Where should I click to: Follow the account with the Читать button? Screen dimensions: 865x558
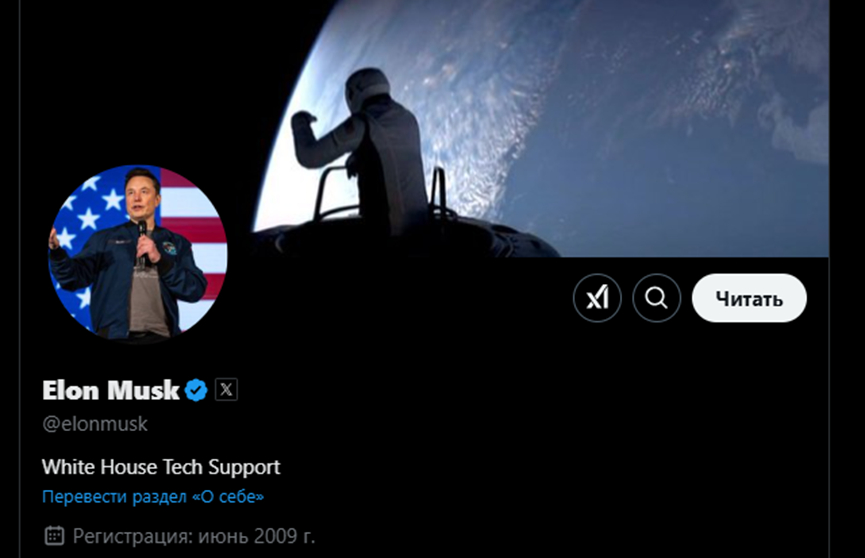[x=749, y=298]
